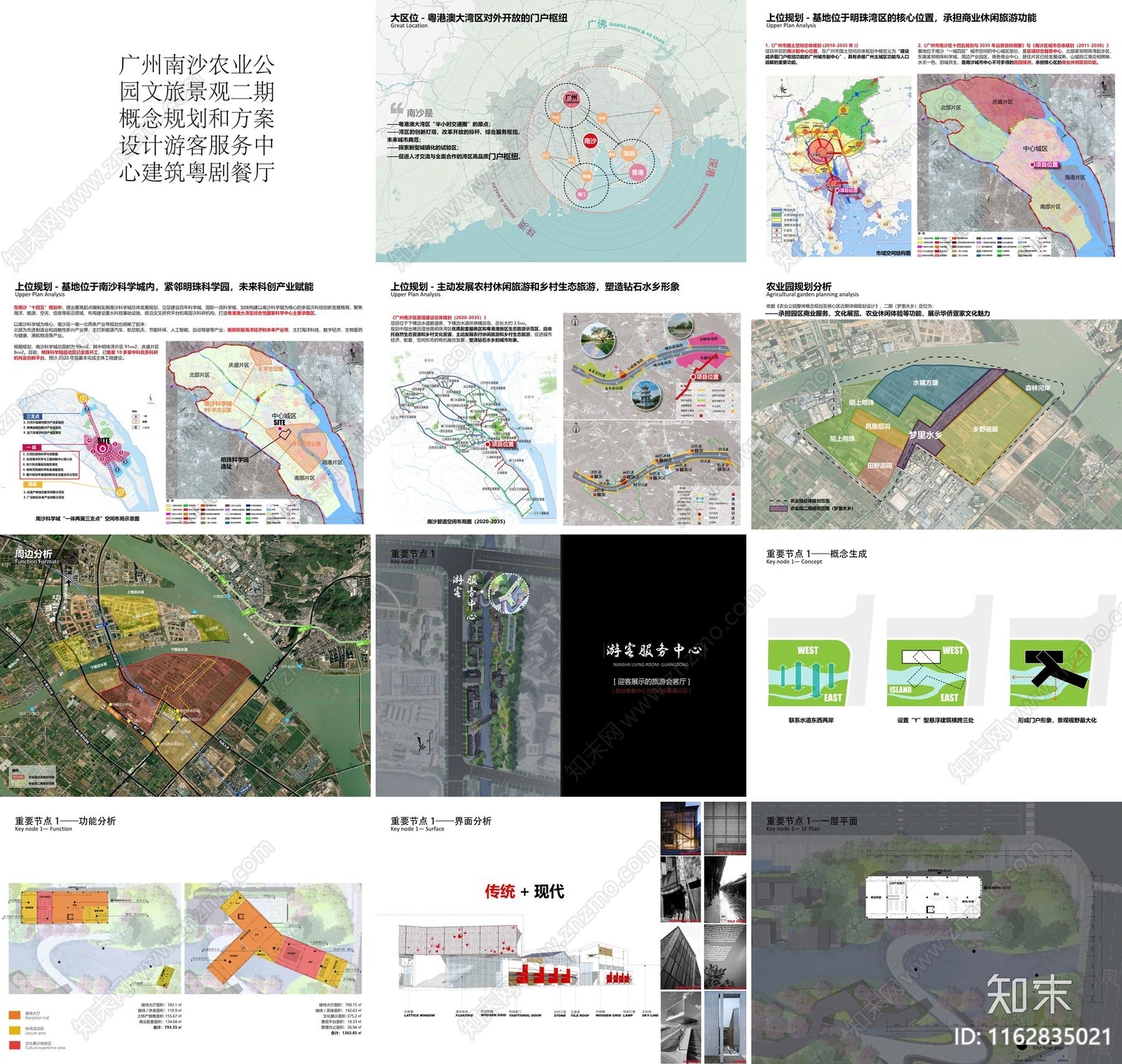This screenshot has height=1064, width=1122.
Task: Click the 南沙是 quote heading
Action: [x=419, y=112]
